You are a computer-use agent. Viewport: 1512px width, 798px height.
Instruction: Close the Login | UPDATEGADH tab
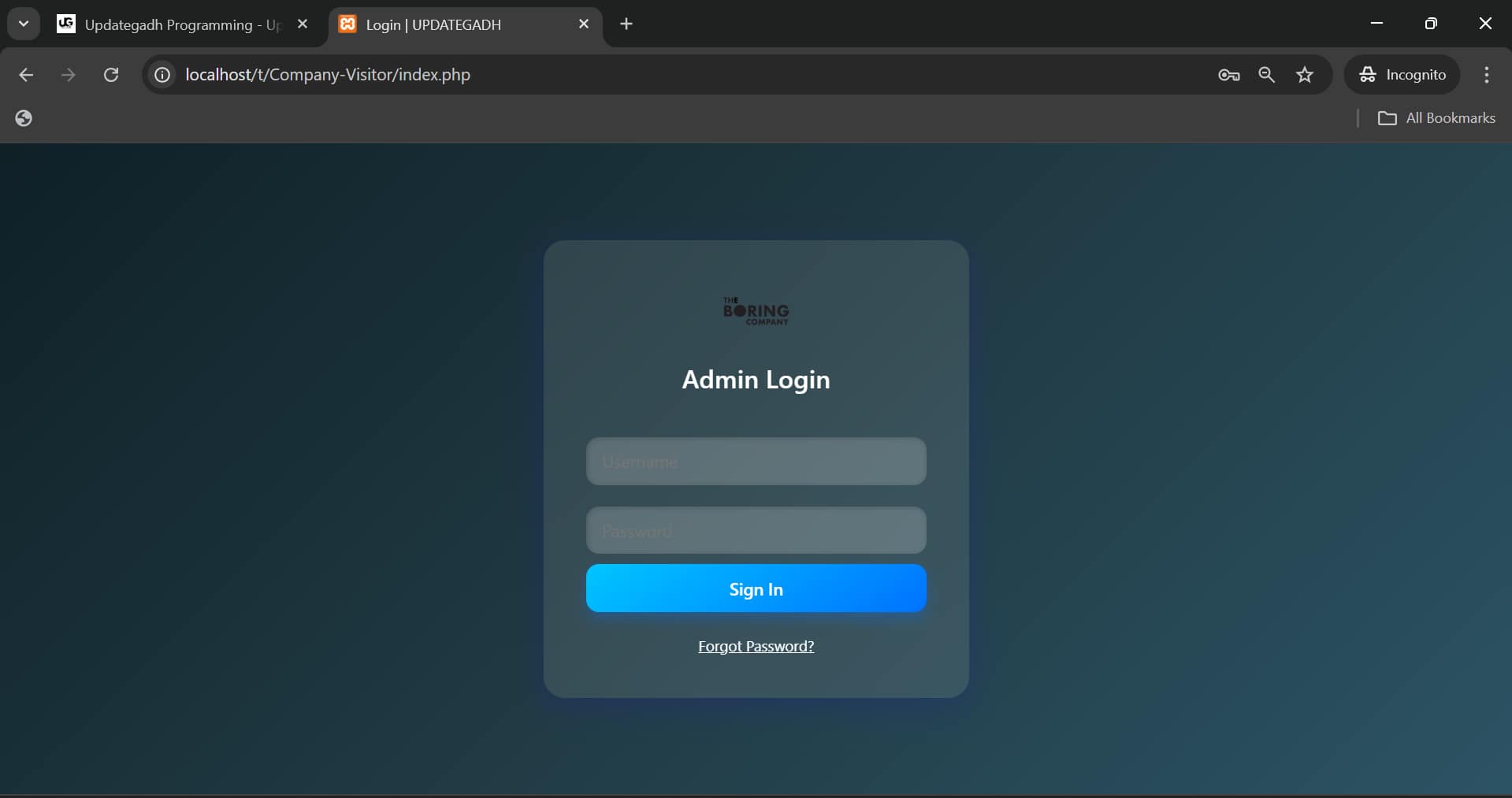(x=584, y=24)
